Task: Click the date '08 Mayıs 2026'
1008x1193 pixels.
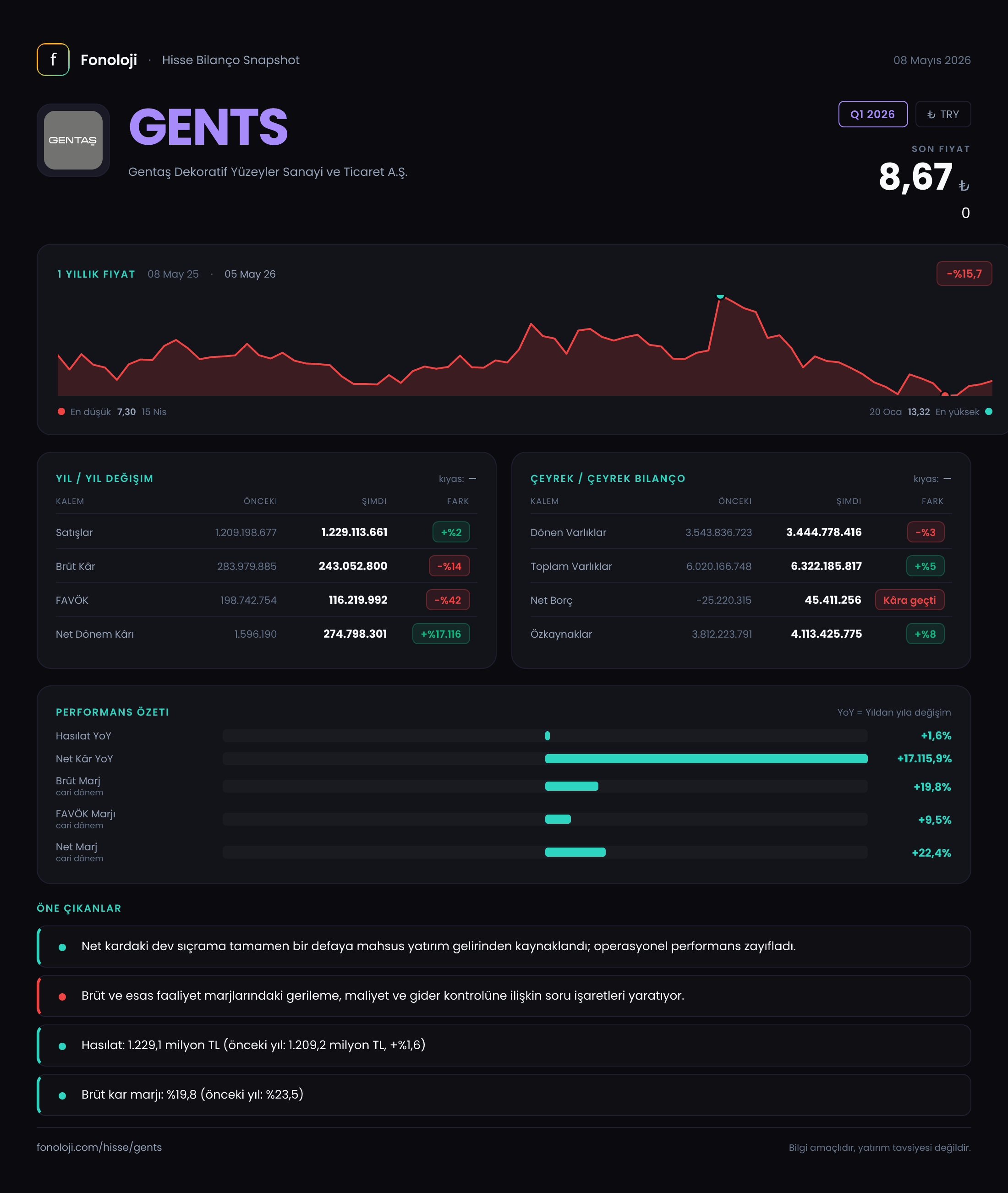Action: (x=932, y=60)
